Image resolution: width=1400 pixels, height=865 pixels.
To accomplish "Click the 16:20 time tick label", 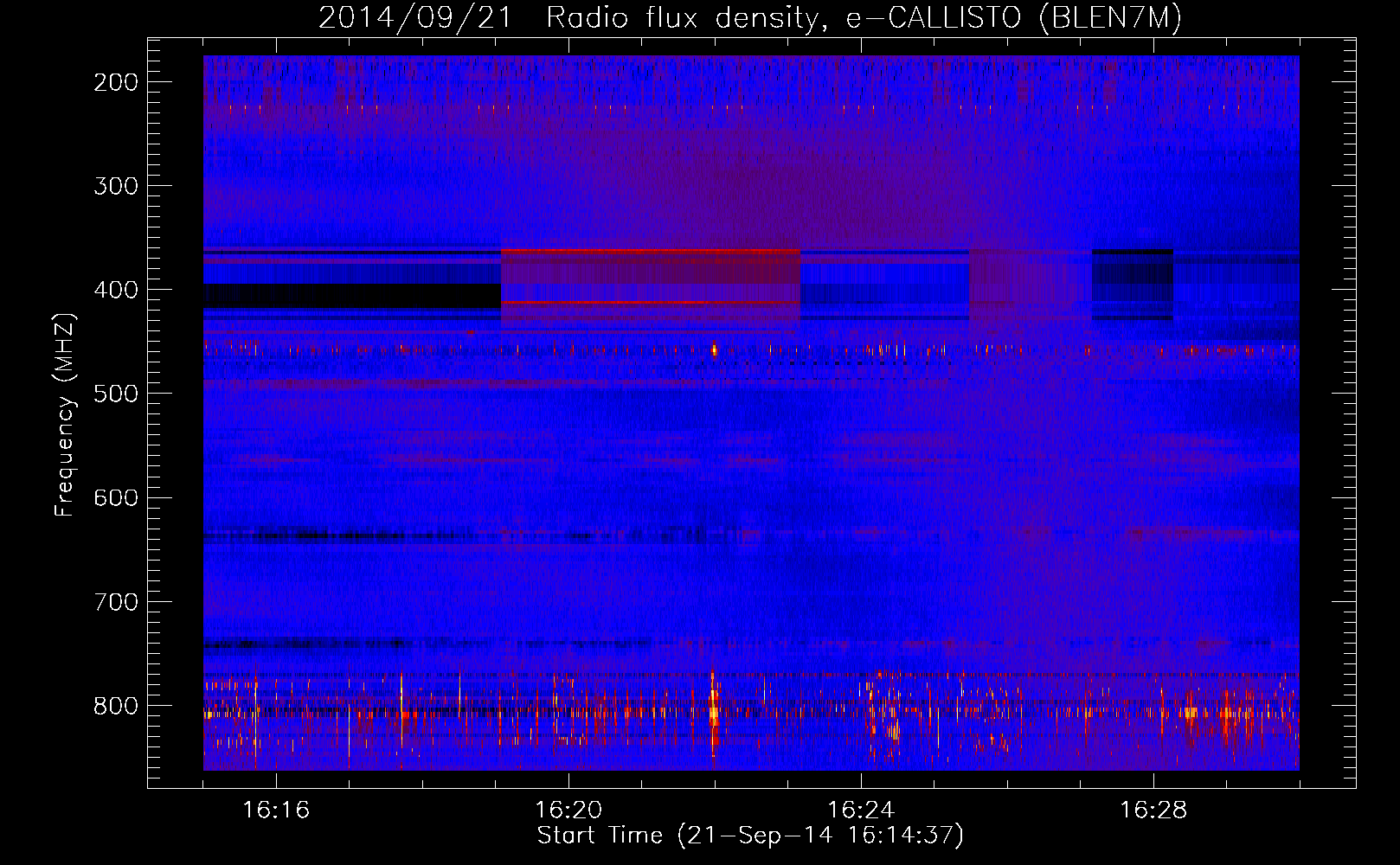I will (568, 811).
